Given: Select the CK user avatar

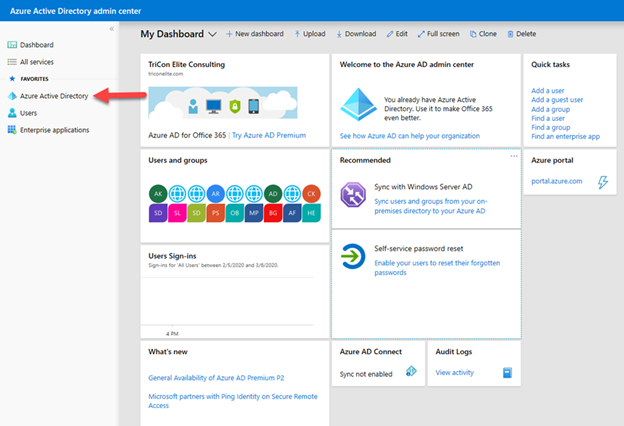Looking at the screenshot, I should [311, 194].
